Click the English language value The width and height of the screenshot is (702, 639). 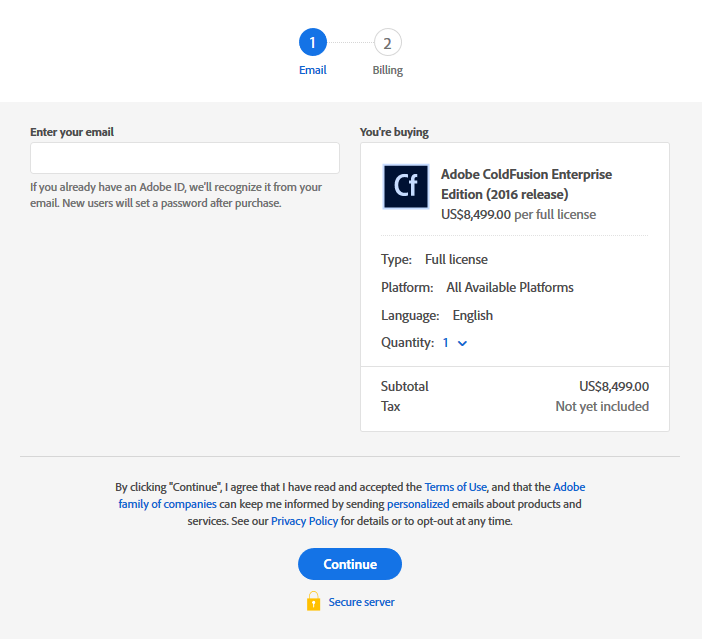[x=472, y=315]
